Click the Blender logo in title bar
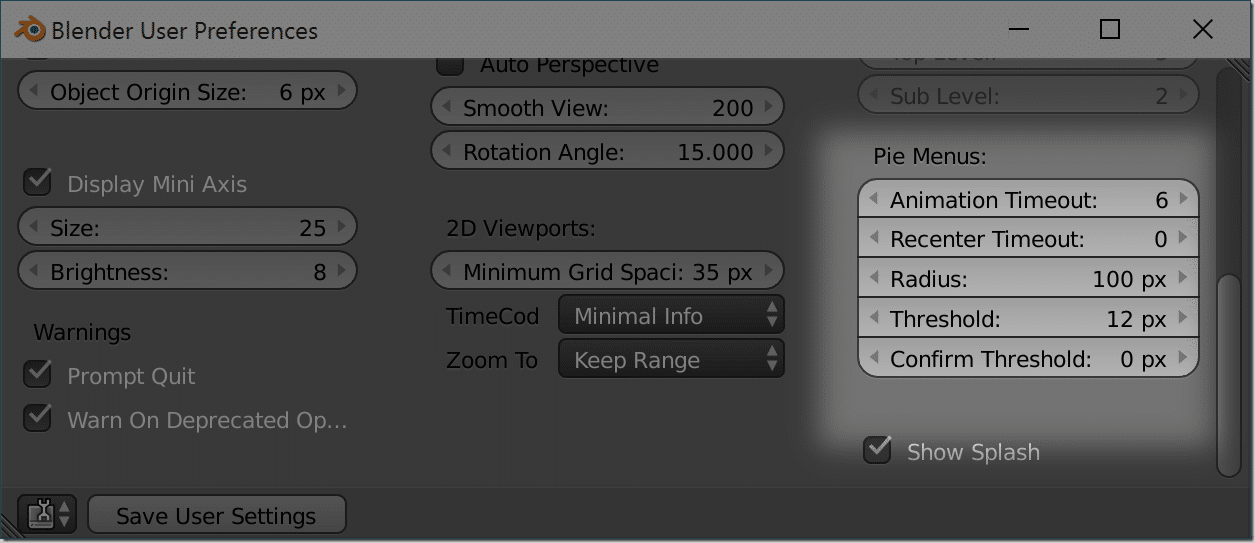 [x=28, y=30]
